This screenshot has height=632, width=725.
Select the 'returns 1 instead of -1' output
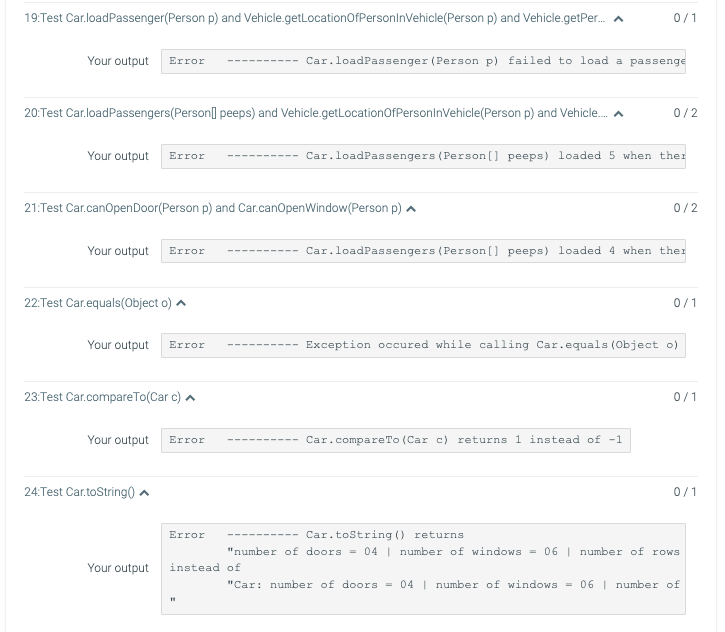tap(396, 440)
